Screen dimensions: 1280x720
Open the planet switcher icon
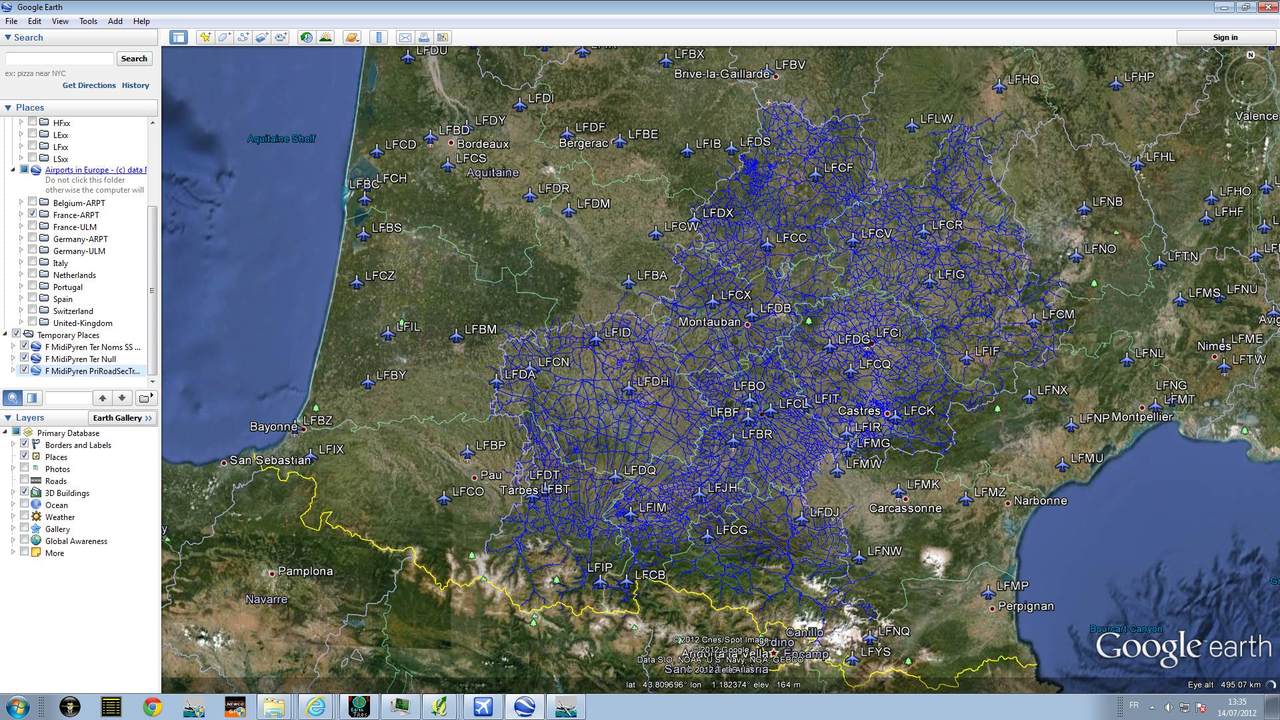[351, 37]
